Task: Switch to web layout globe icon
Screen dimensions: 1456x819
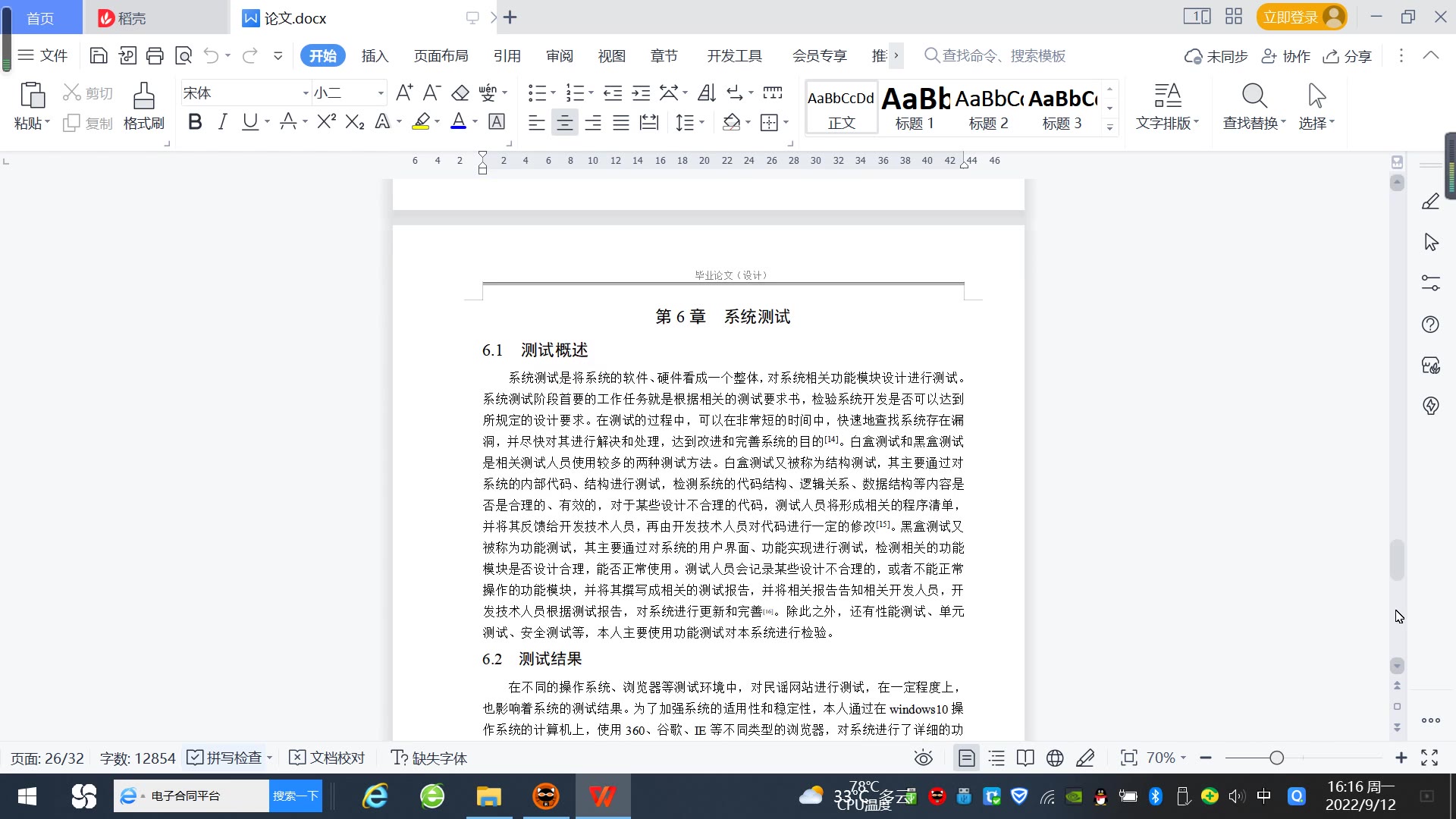Action: click(x=1055, y=758)
